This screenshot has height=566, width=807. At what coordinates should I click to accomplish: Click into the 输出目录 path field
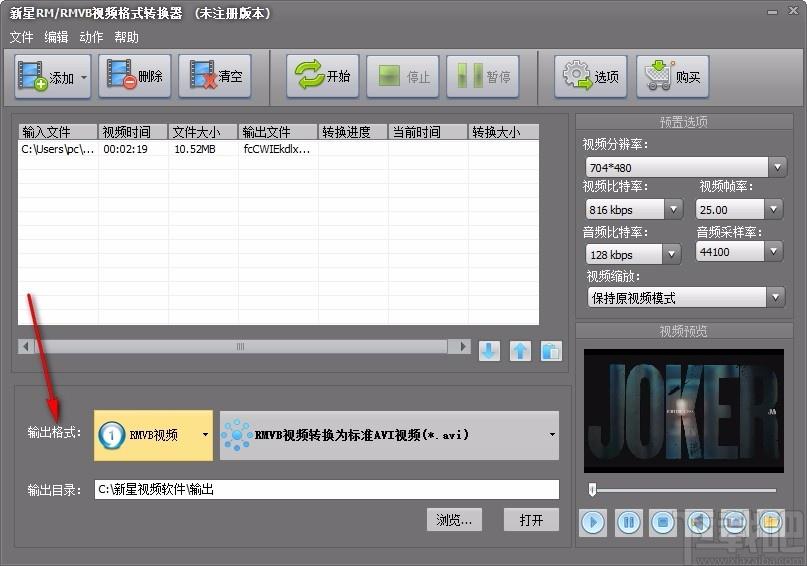point(327,489)
